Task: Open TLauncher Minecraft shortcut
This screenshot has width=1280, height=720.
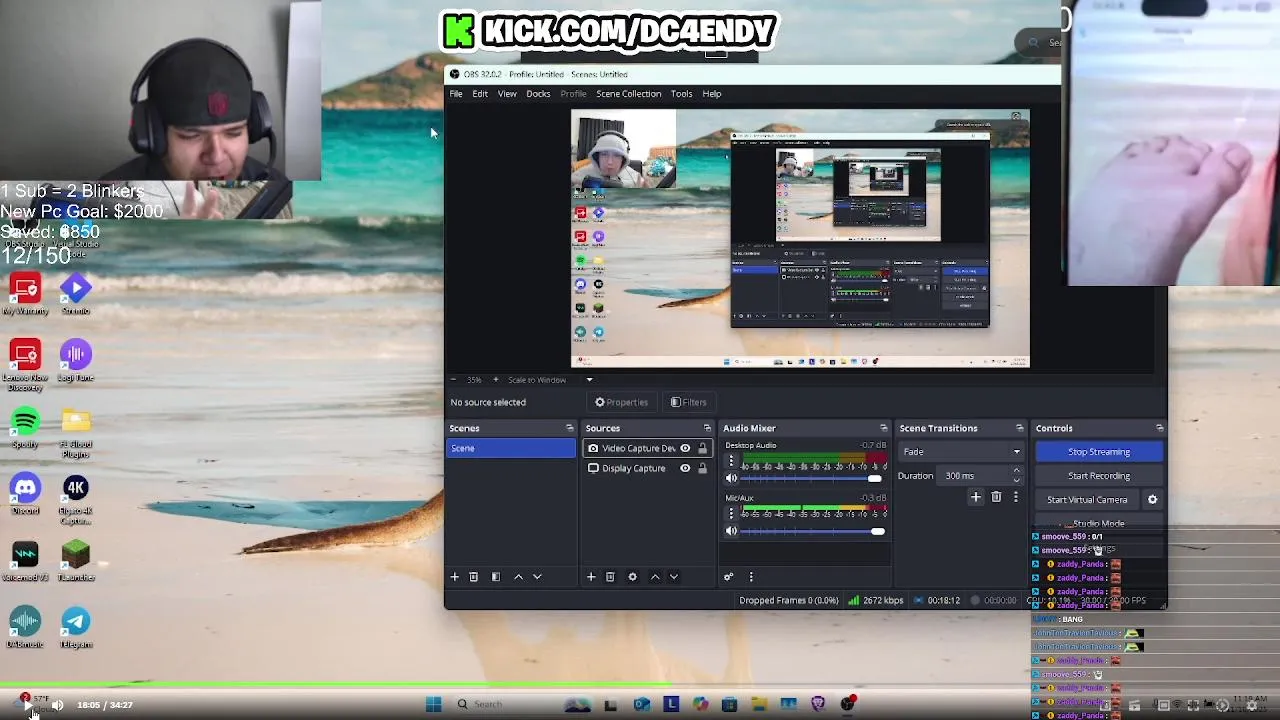Action: point(75,560)
